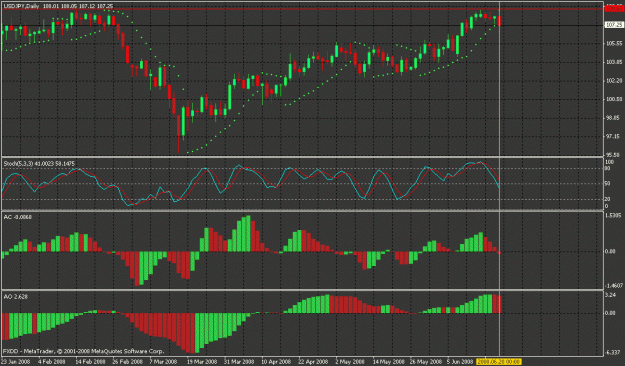Image resolution: width=625 pixels, height=366 pixels.
Task: Click the white current price tag 107.25
Action: (614, 25)
